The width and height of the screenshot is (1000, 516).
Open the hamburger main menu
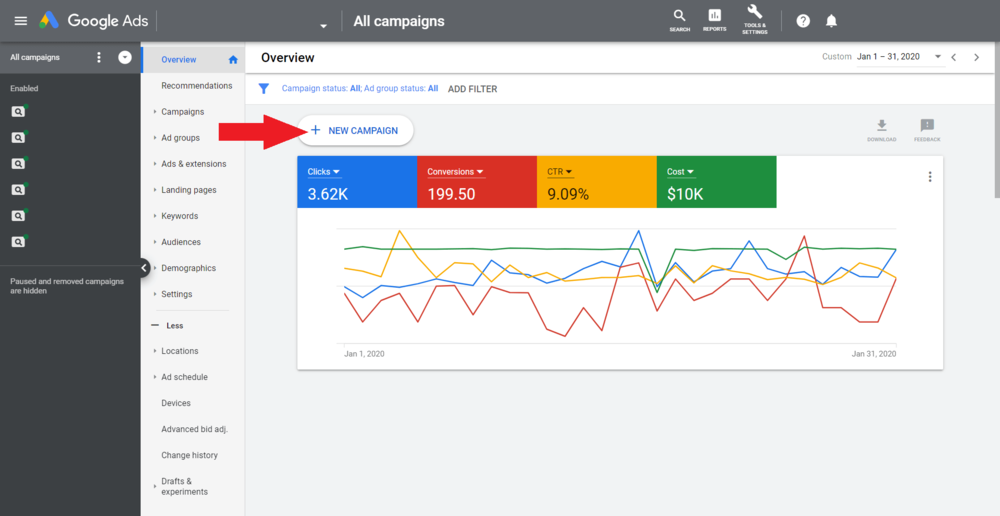[20, 21]
